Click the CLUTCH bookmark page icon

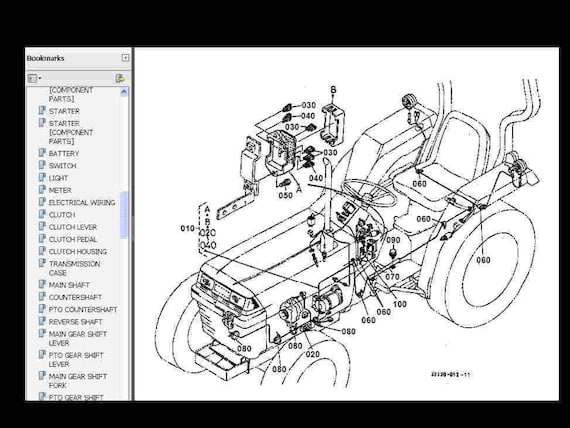(42, 215)
